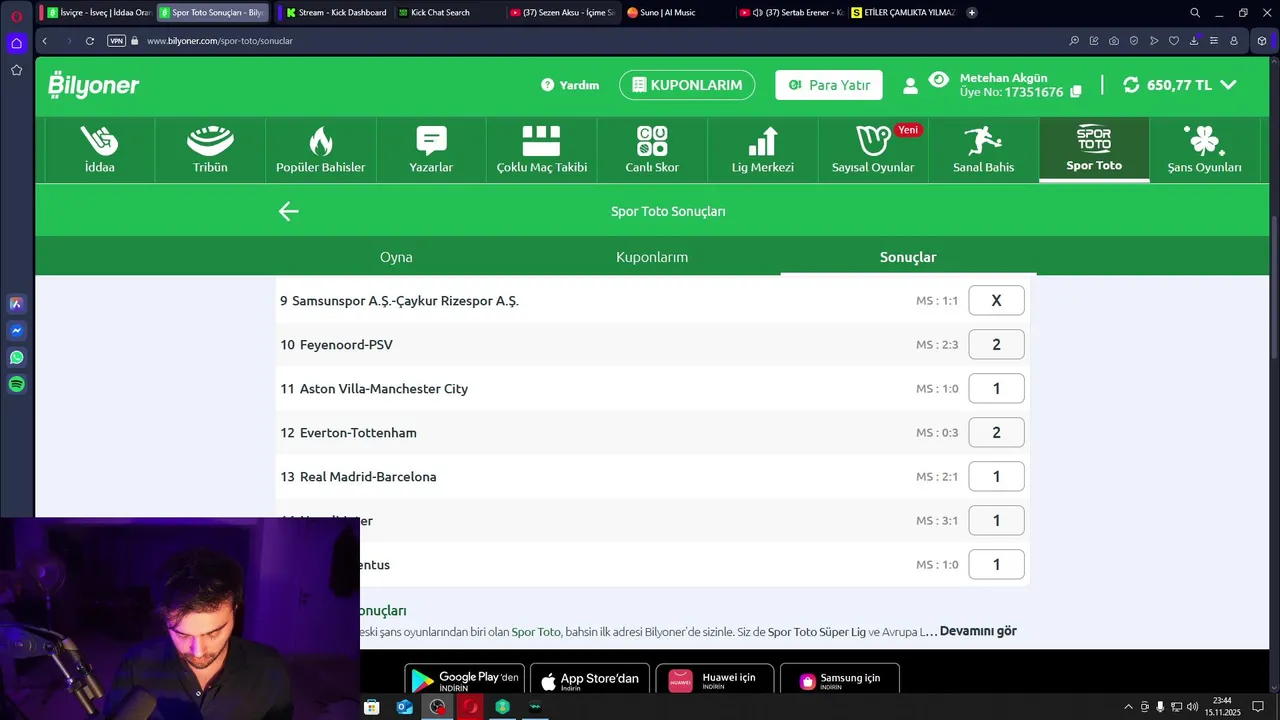Click result box for Everton-Tottenham
The image size is (1280, 720).
(x=996, y=433)
